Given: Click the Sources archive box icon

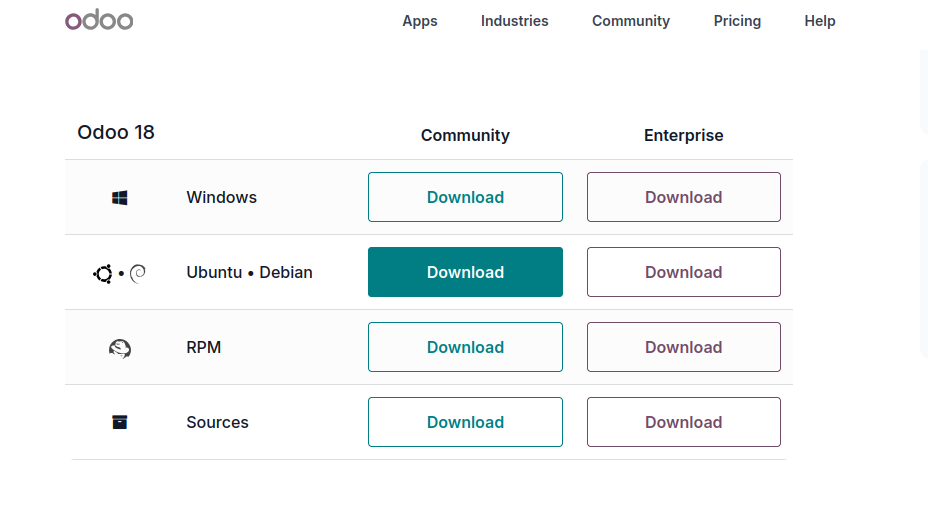Looking at the screenshot, I should [x=120, y=422].
